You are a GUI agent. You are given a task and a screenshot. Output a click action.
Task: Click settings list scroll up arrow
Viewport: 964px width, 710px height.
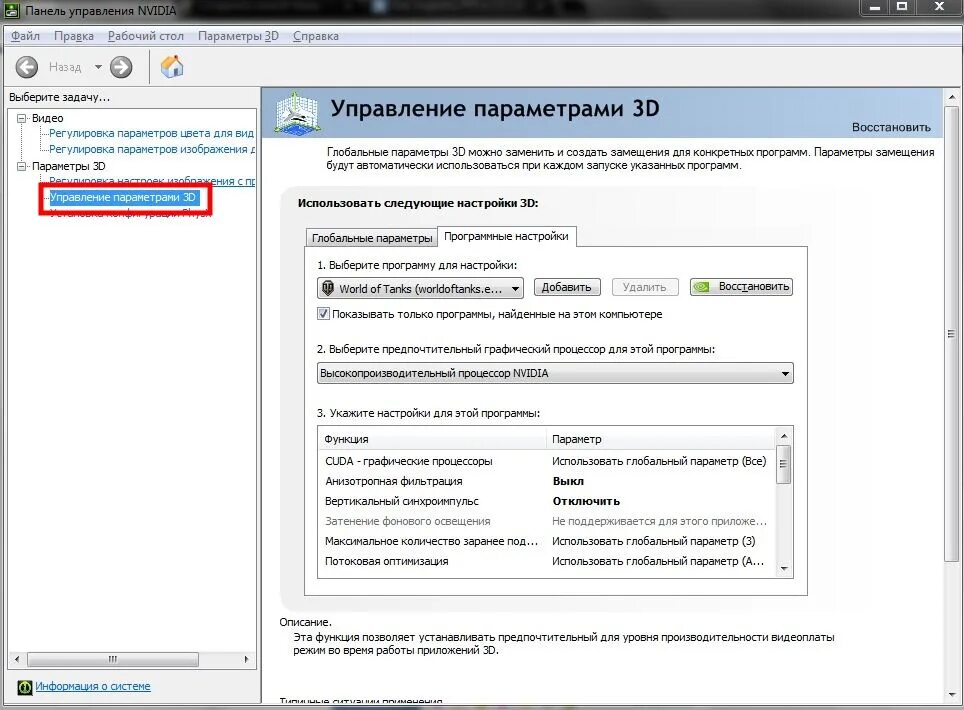784,436
